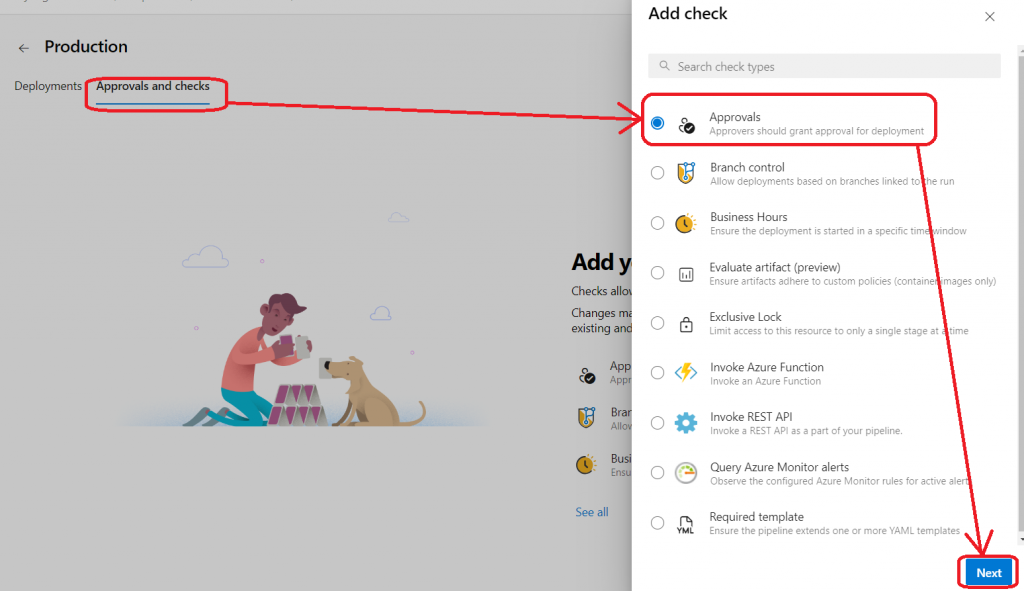Click the Invoke Azure Function lightning icon

coord(686,372)
